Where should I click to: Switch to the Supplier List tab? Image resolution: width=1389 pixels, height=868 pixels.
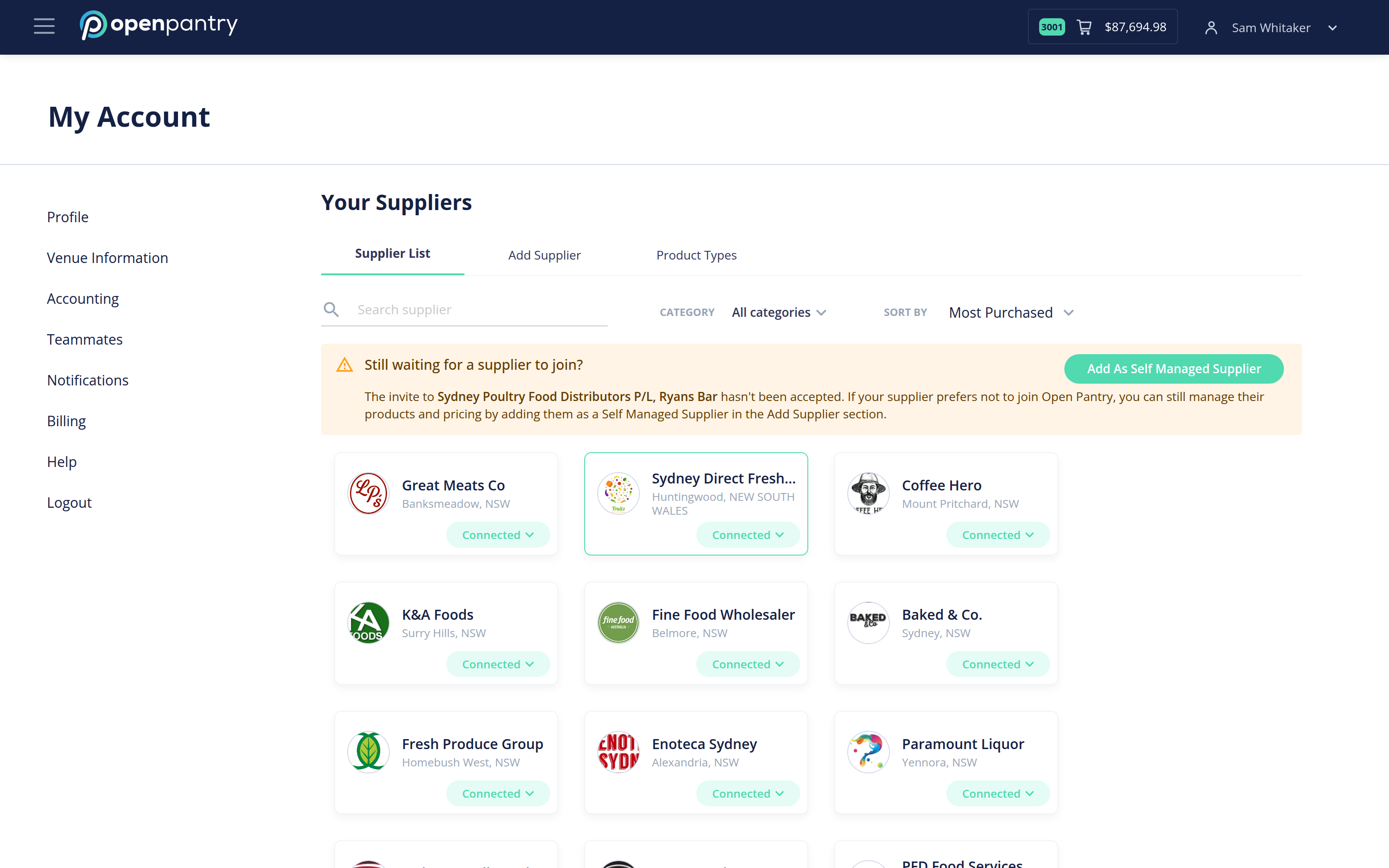pyautogui.click(x=392, y=254)
